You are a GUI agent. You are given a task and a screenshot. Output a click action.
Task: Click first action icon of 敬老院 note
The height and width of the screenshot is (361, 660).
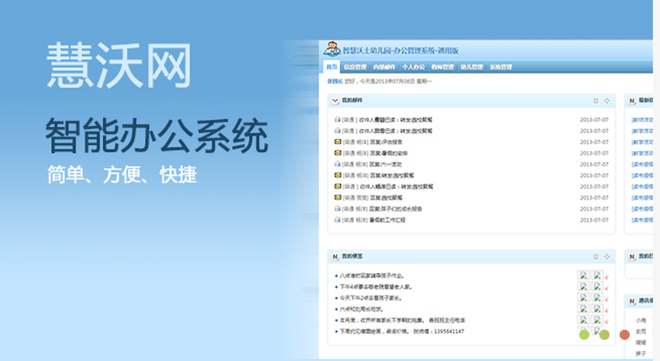click(x=583, y=286)
